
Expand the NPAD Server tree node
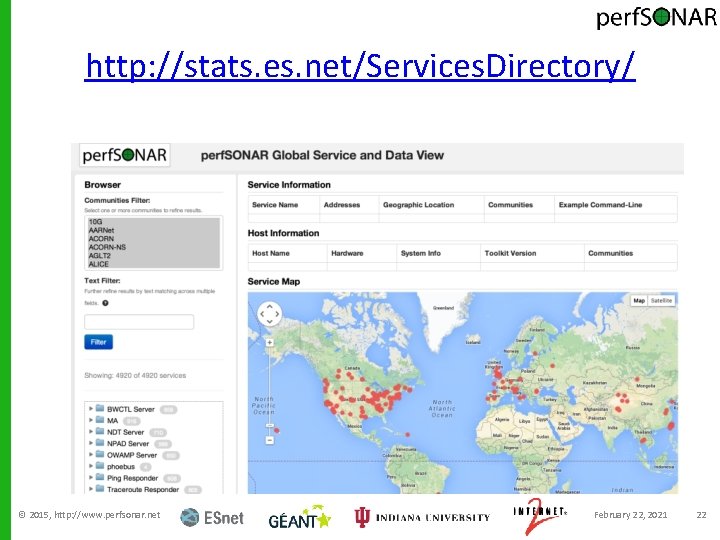pos(90,443)
